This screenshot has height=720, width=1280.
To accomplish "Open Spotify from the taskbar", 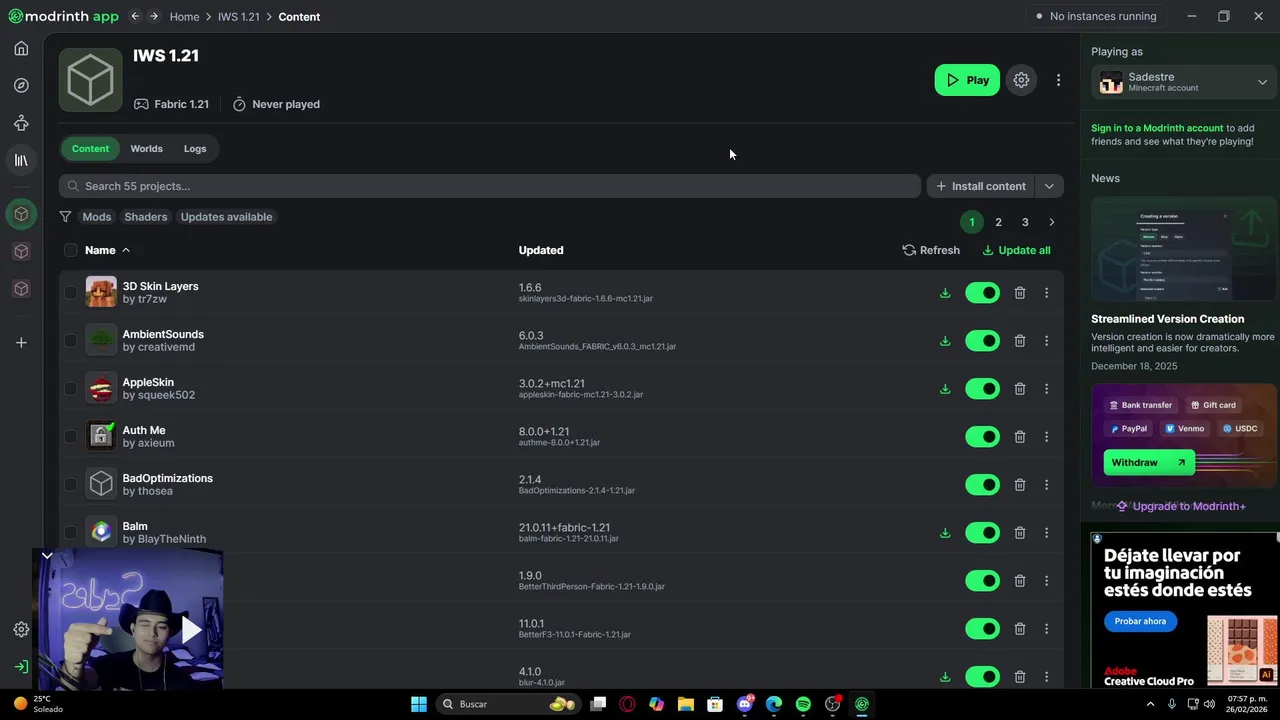I will pyautogui.click(x=803, y=704).
